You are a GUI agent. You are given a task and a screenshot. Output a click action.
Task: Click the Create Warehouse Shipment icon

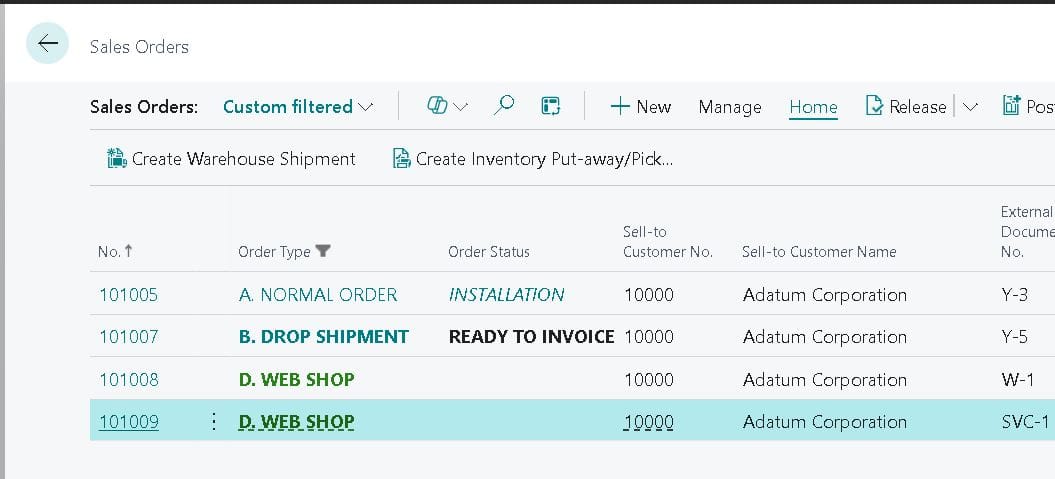pyautogui.click(x=116, y=159)
